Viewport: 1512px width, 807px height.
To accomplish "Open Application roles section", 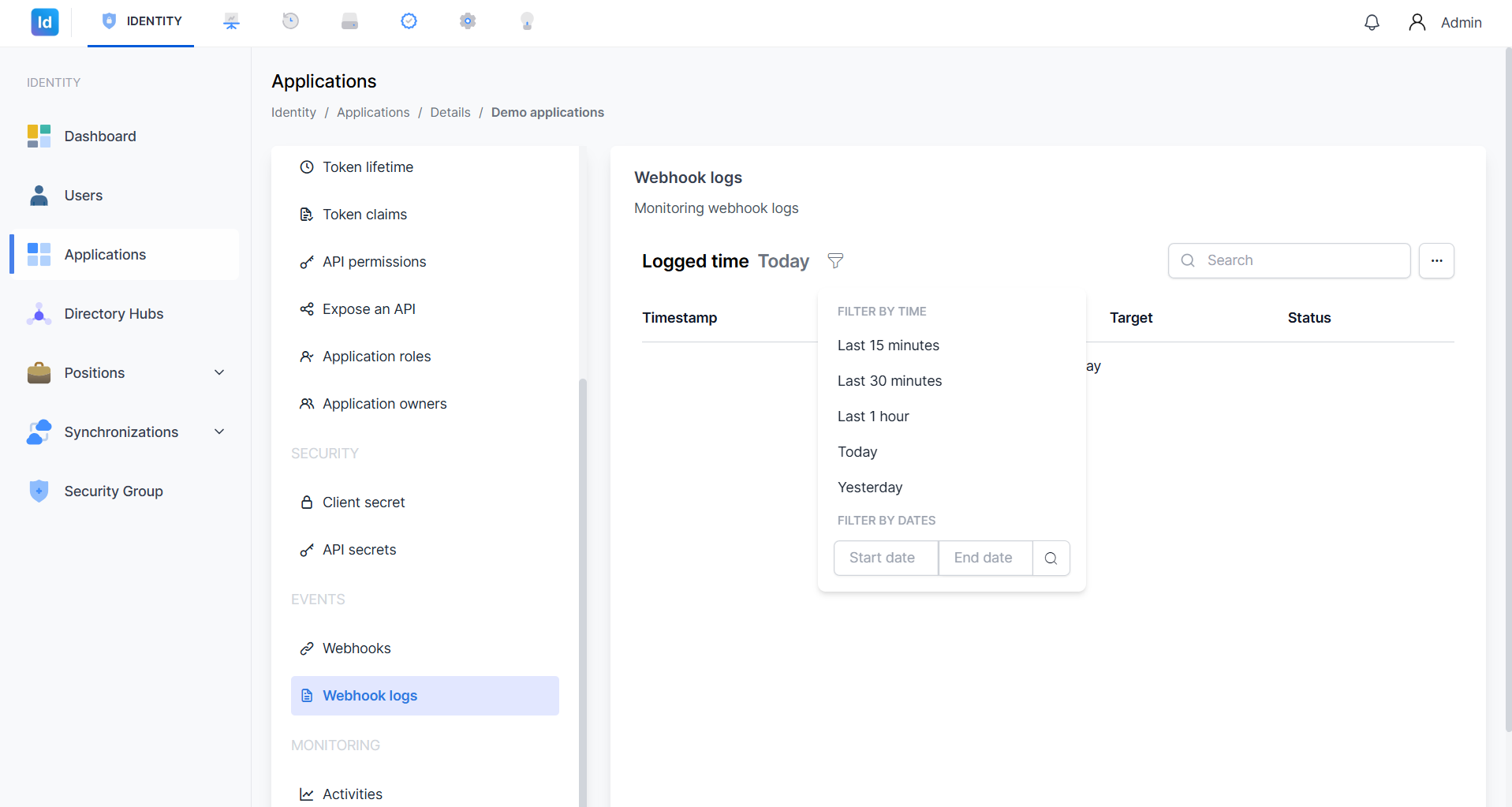I will click(424, 357).
